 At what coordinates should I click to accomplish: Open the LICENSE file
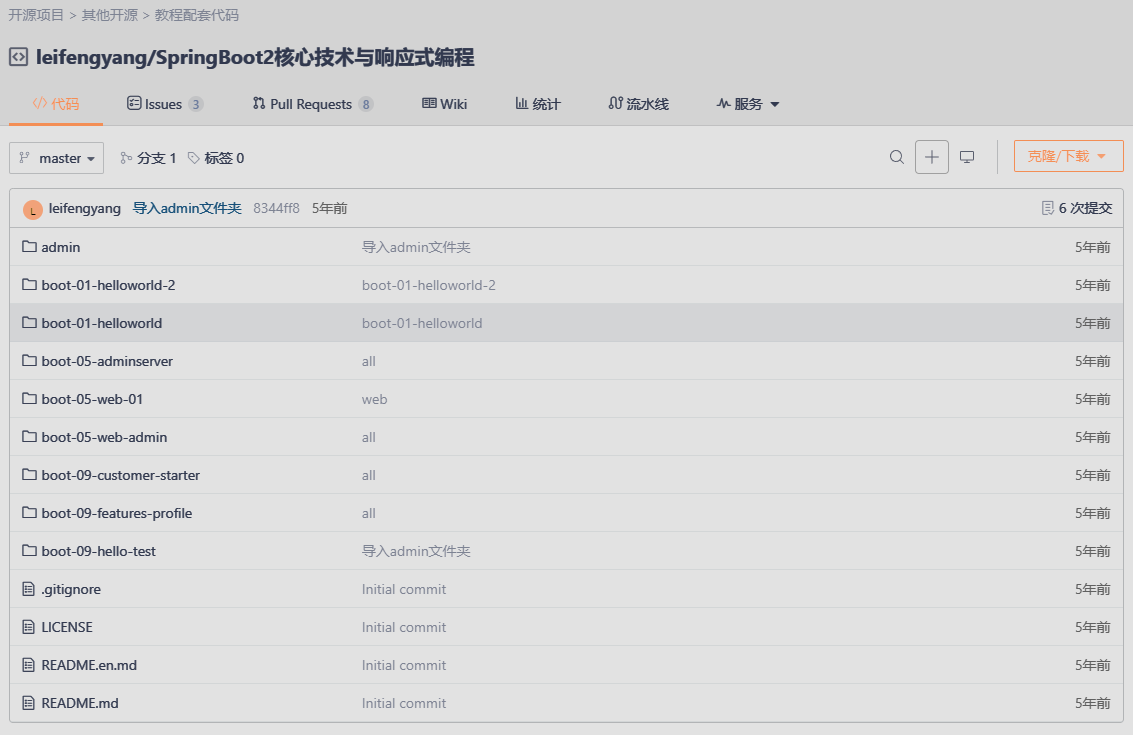(67, 627)
